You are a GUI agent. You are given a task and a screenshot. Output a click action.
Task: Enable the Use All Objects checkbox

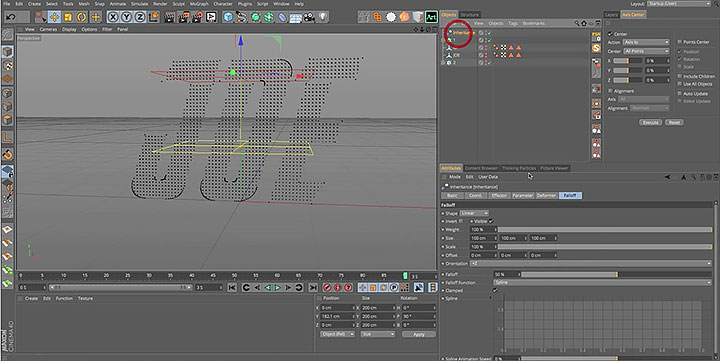[x=680, y=84]
